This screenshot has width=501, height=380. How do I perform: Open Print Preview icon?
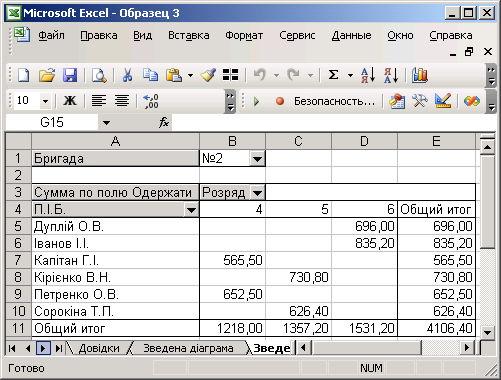(99, 75)
